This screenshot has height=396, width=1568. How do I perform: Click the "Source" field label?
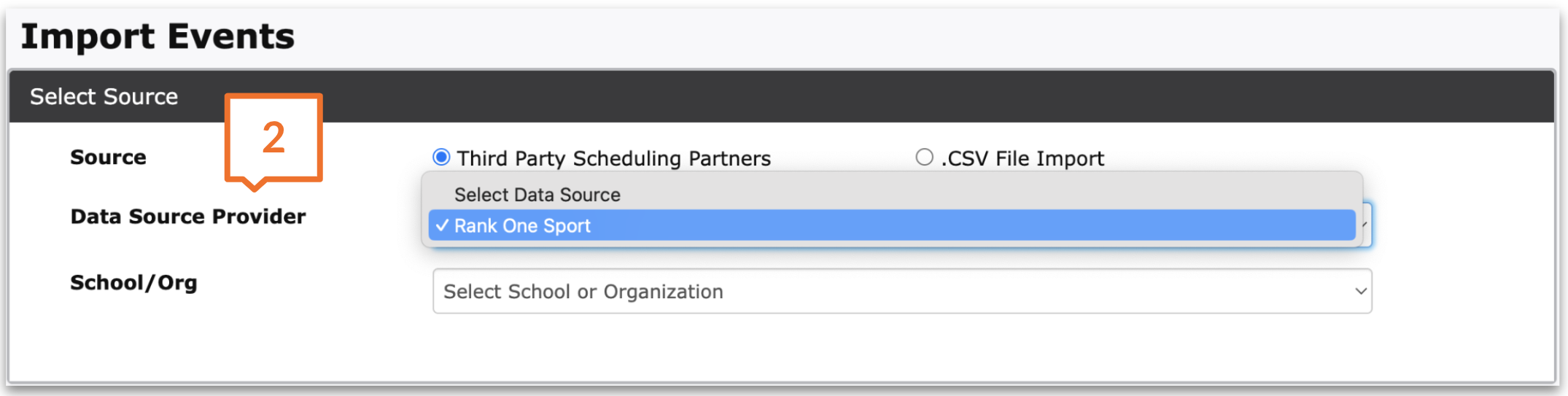tap(108, 158)
